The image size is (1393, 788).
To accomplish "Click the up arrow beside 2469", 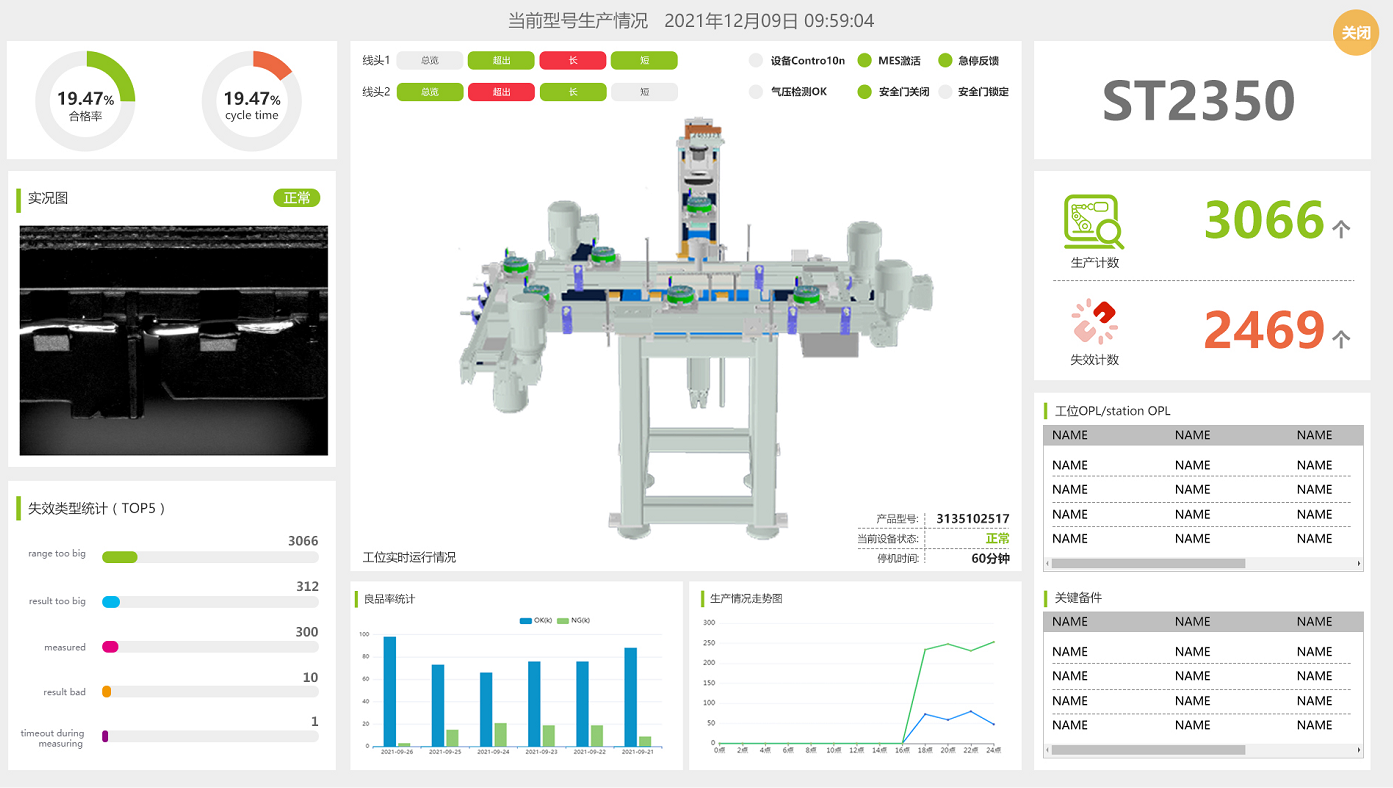I will click(x=1341, y=339).
